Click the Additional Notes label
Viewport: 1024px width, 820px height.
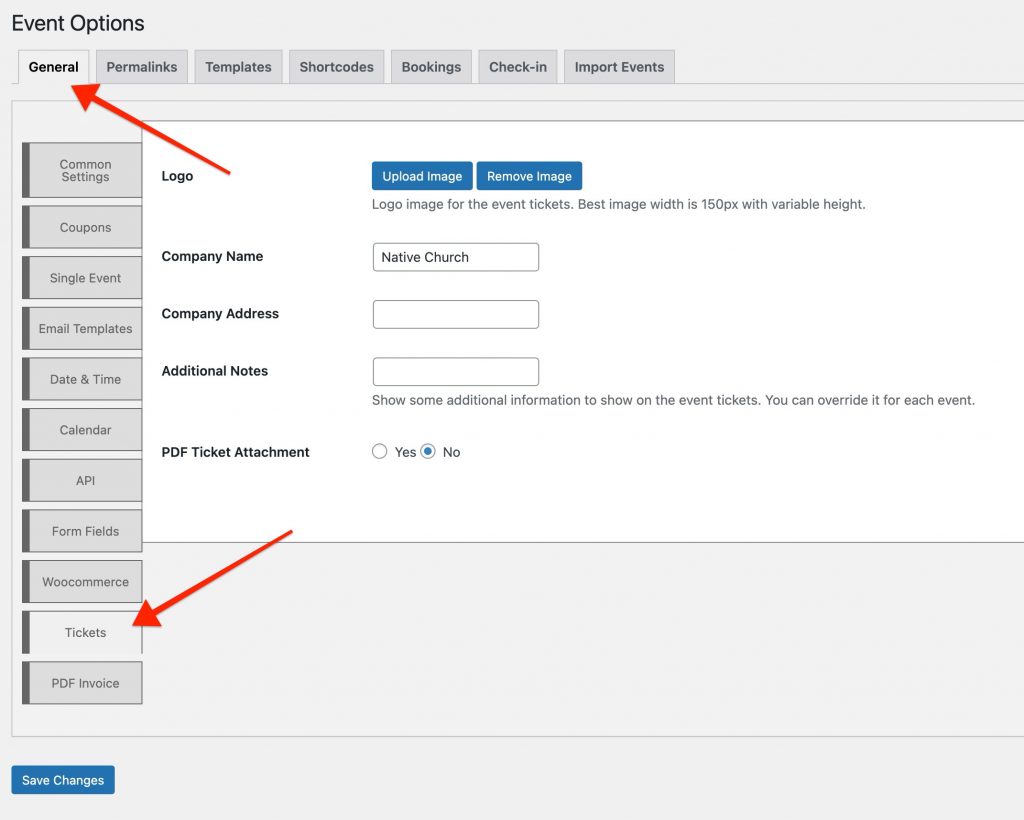coord(215,371)
